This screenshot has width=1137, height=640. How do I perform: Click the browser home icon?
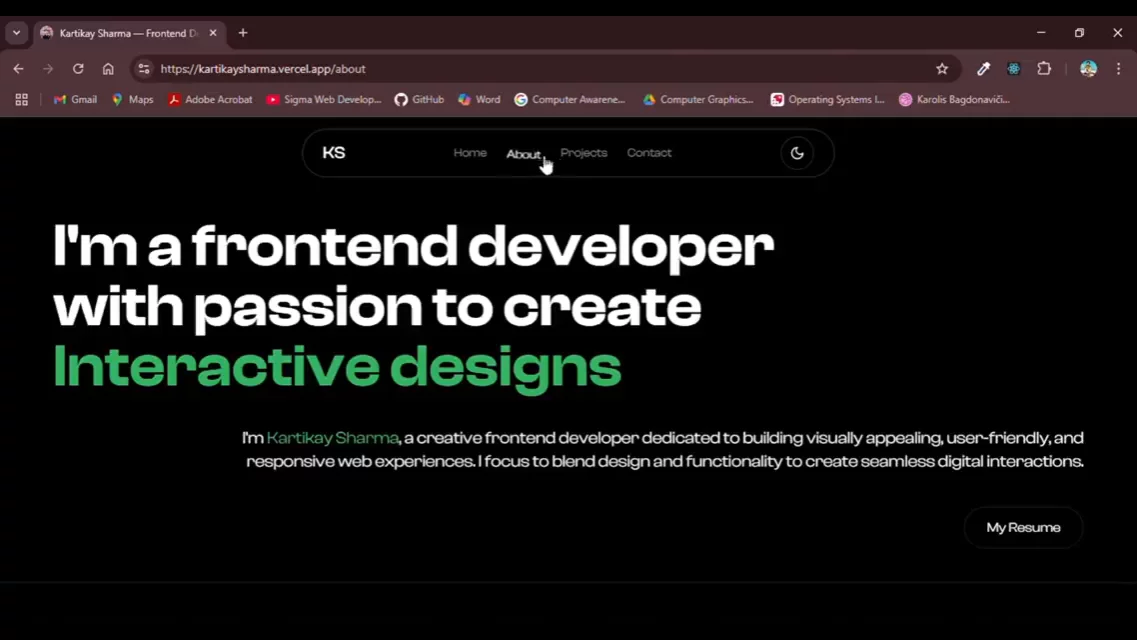click(108, 69)
